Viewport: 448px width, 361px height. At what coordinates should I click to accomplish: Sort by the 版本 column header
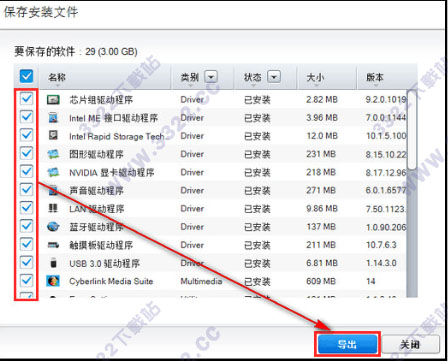375,77
